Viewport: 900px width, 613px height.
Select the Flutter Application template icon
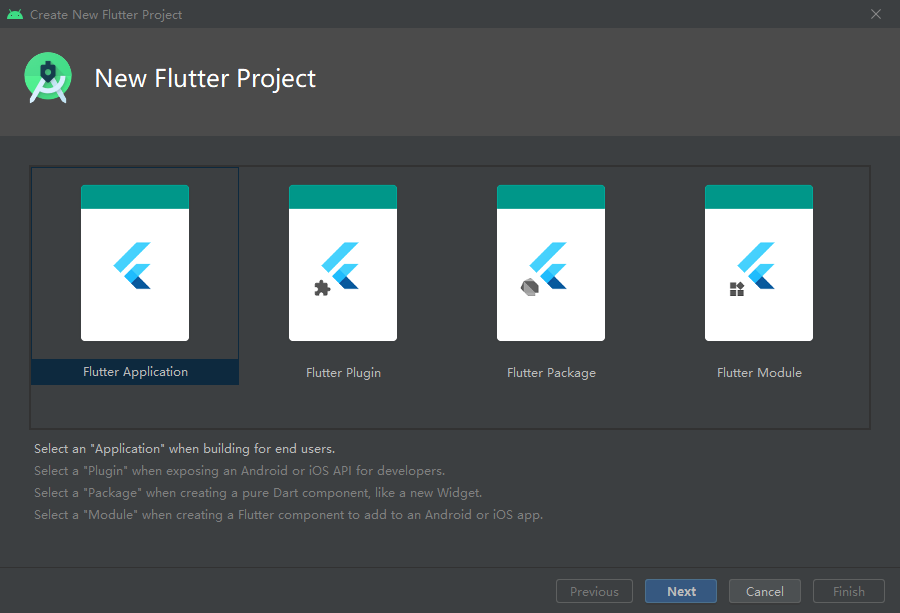pos(135,263)
